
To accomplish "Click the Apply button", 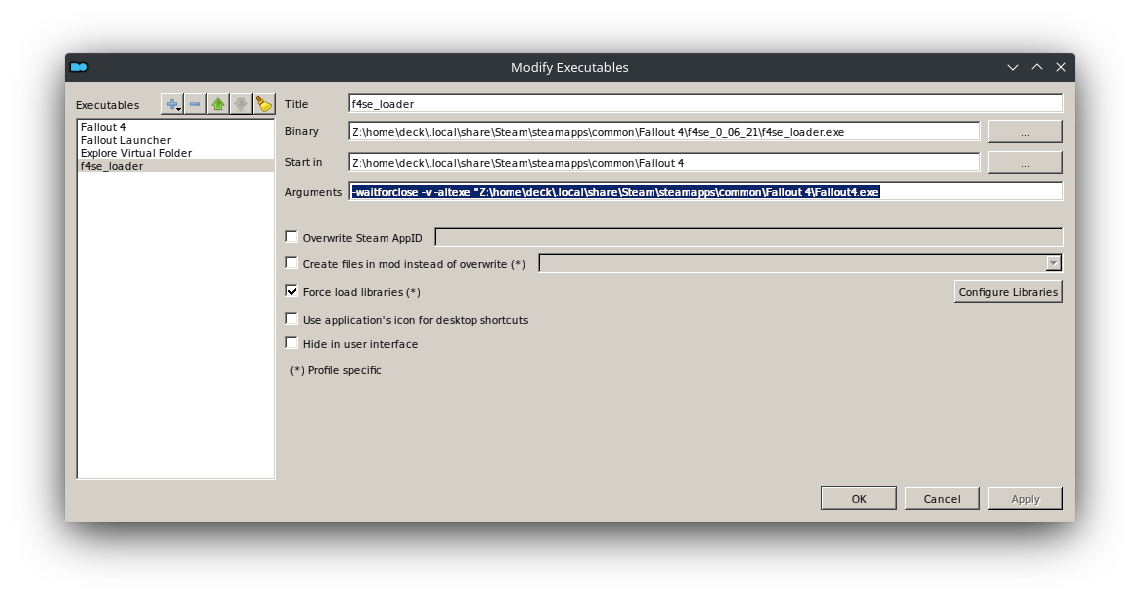I will 1025,499.
